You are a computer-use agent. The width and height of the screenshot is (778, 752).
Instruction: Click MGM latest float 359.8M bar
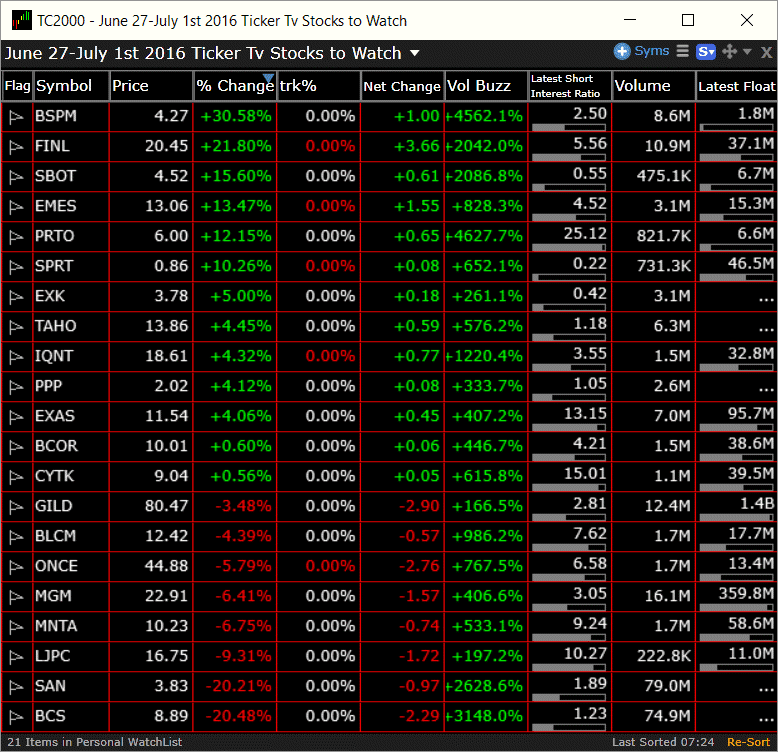[x=736, y=608]
